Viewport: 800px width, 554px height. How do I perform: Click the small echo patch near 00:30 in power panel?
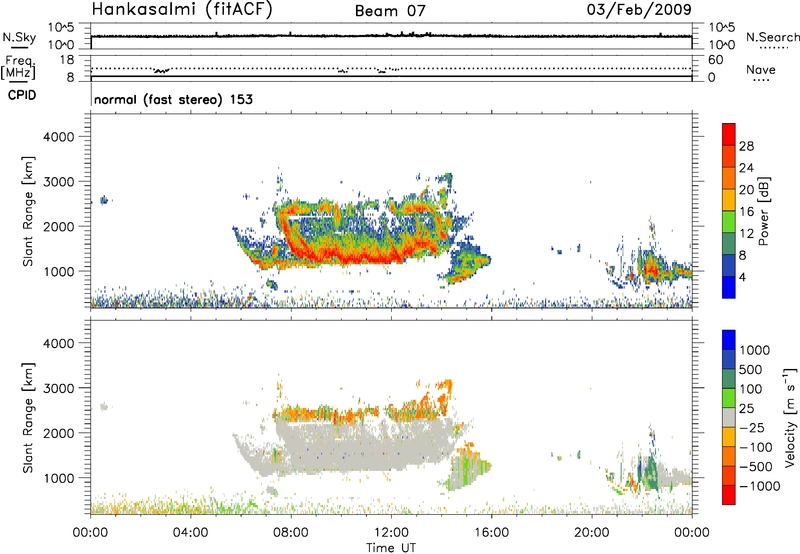coord(104,200)
